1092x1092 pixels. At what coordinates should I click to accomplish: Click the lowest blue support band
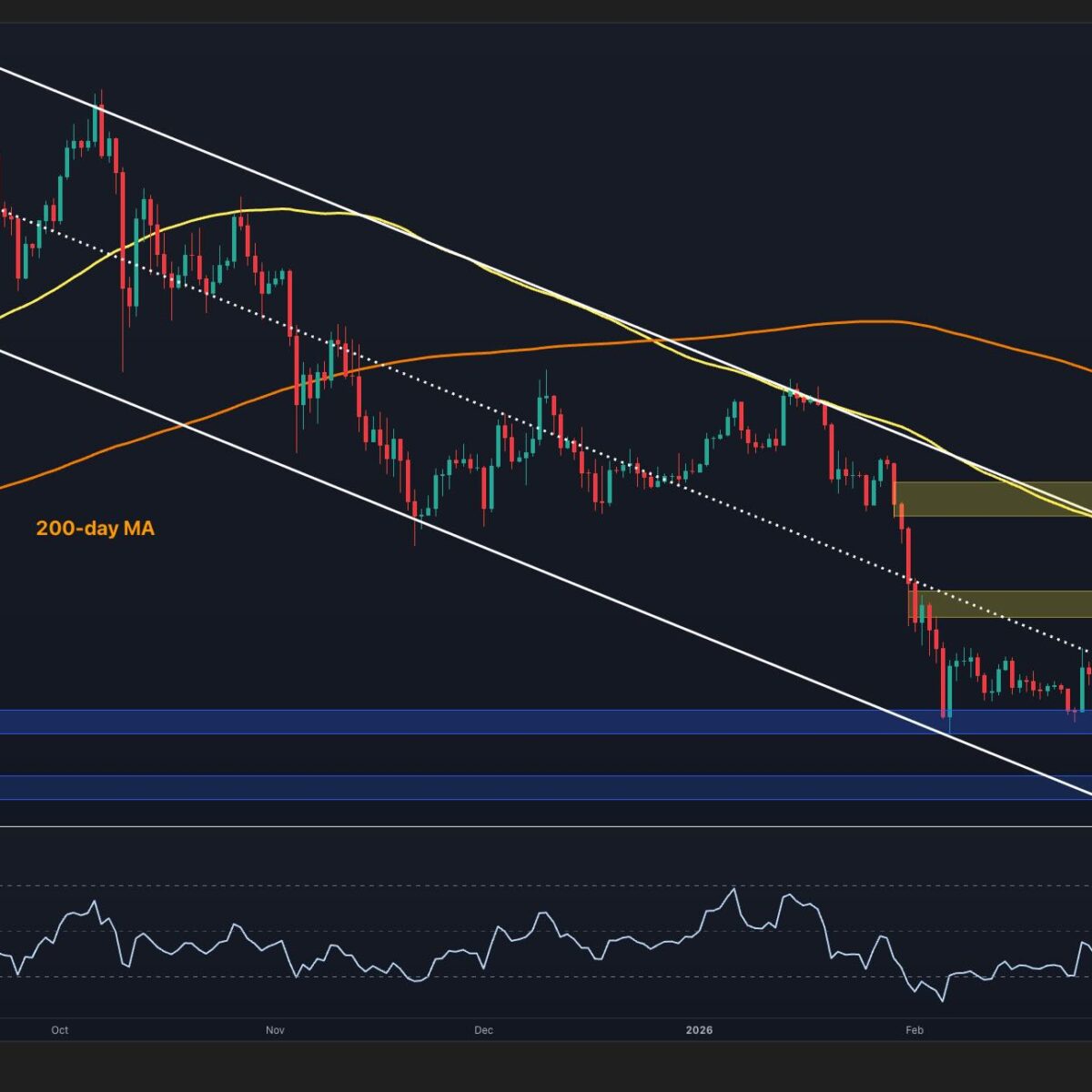pos(455,787)
